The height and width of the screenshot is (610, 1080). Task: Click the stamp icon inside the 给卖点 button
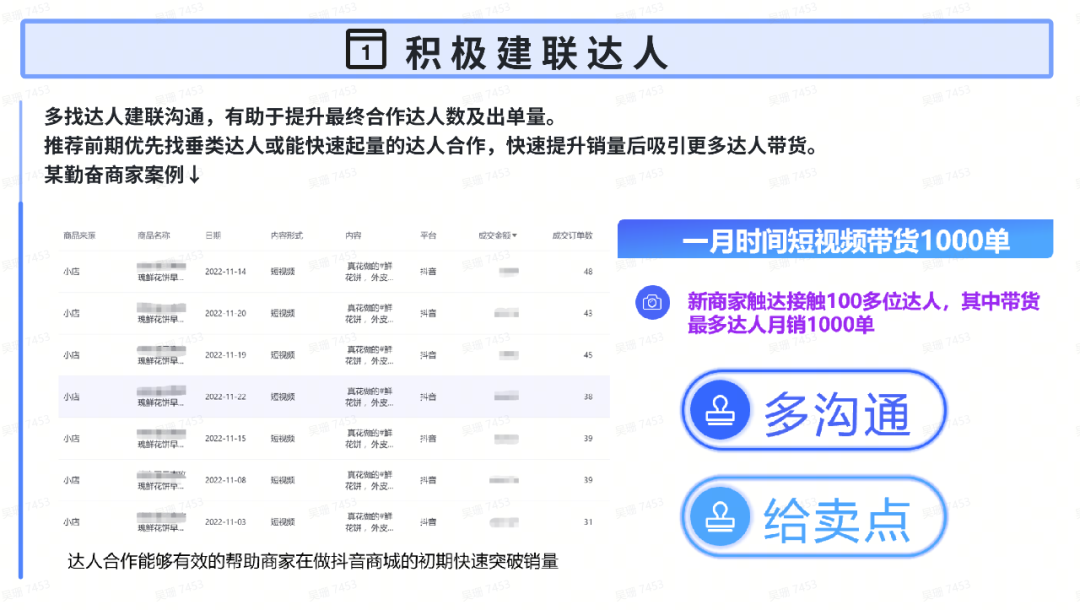pos(718,517)
